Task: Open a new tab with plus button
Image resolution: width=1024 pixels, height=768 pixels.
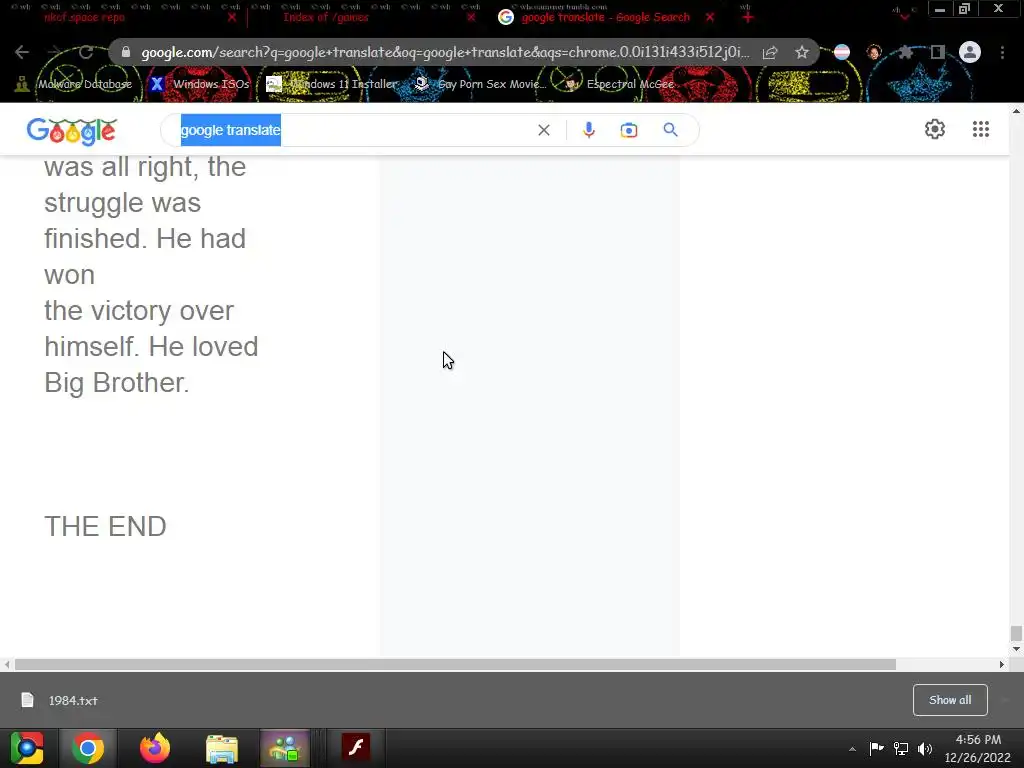Action: [x=748, y=17]
